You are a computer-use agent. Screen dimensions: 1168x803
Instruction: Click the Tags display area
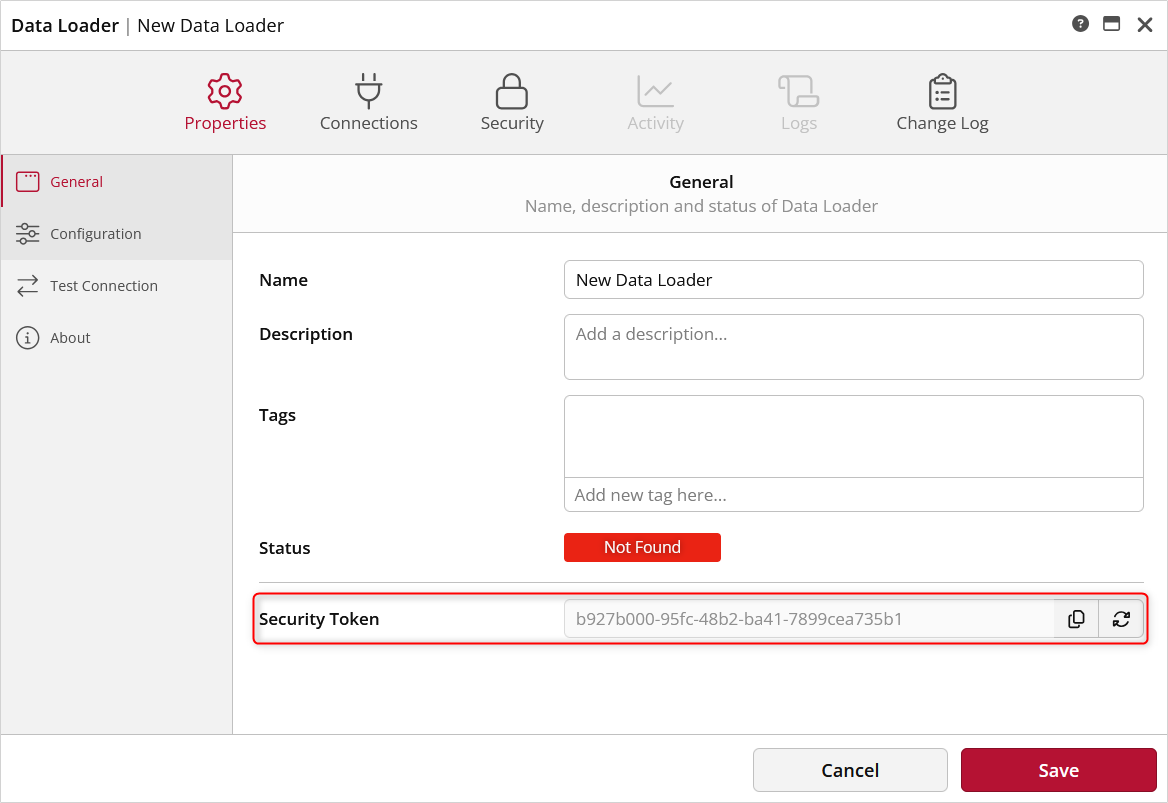(x=854, y=437)
